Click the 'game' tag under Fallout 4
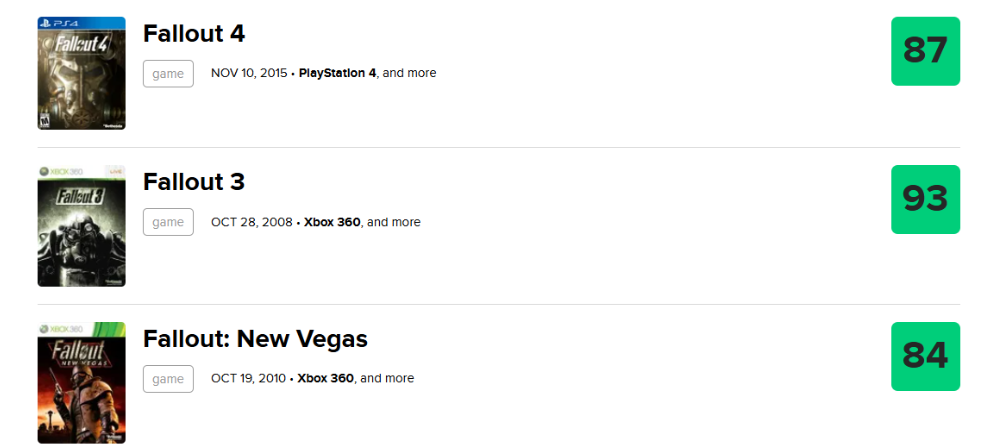Screen dimensions: 1003x444 [168, 73]
